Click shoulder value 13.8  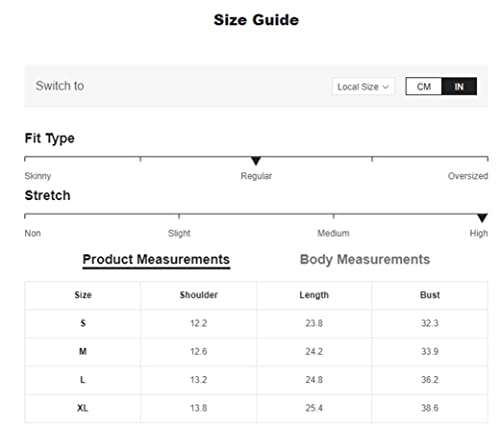pos(199,408)
